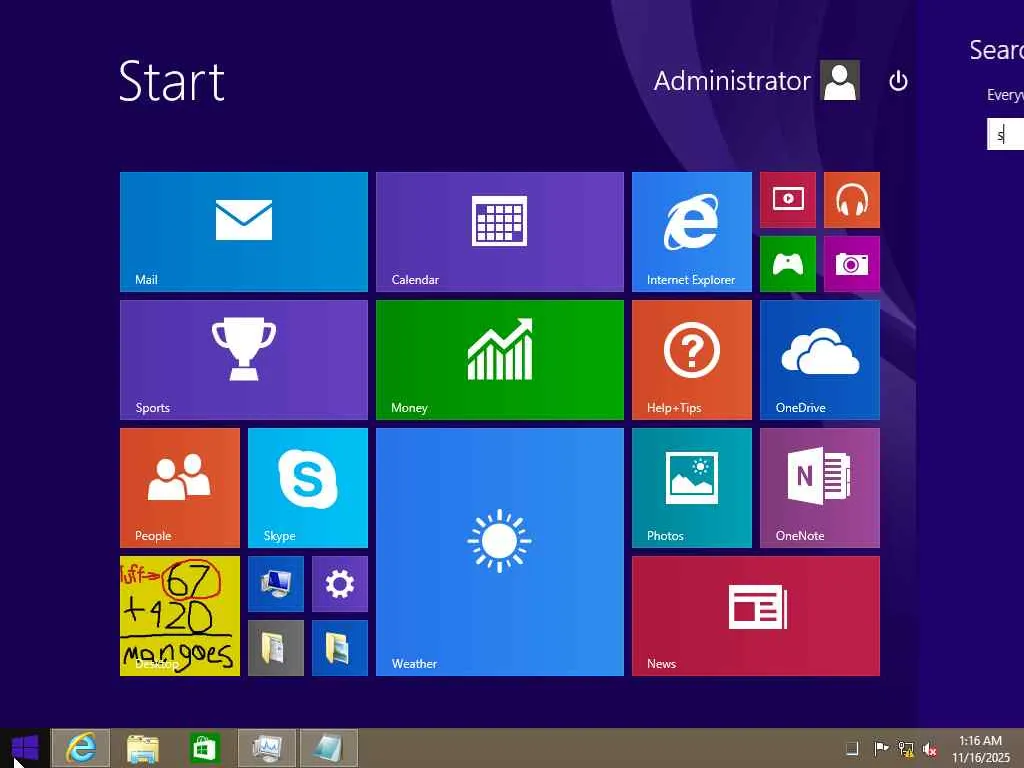Viewport: 1024px width, 768px height.
Task: Click the Administrator user name
Action: point(731,81)
